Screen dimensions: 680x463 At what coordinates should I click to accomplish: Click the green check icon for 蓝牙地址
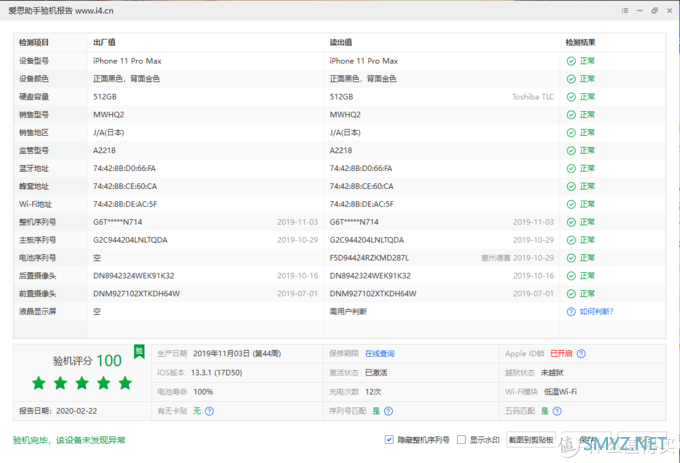coord(571,169)
